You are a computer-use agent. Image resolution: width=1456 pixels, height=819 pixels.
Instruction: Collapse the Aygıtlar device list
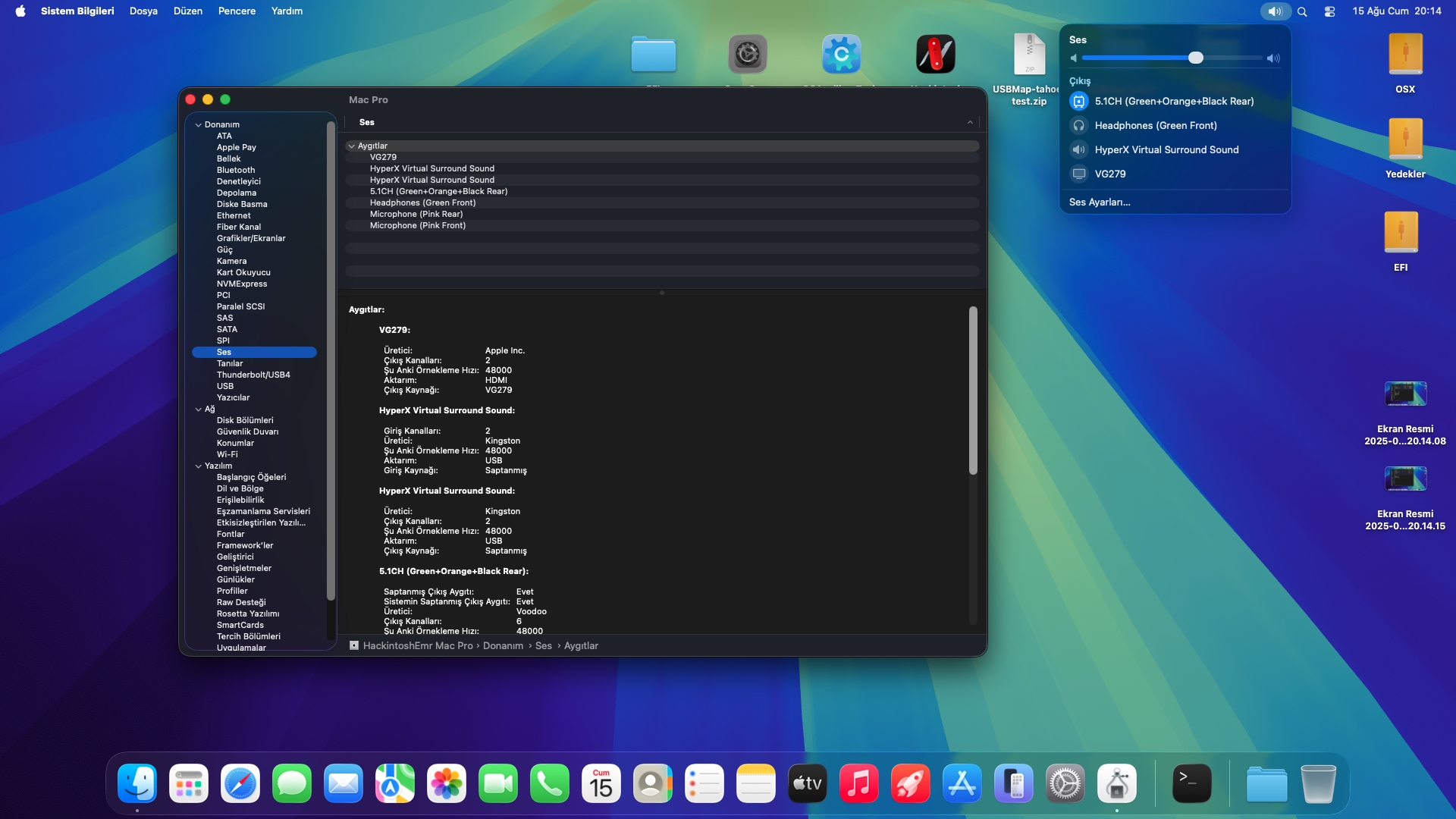pos(352,146)
